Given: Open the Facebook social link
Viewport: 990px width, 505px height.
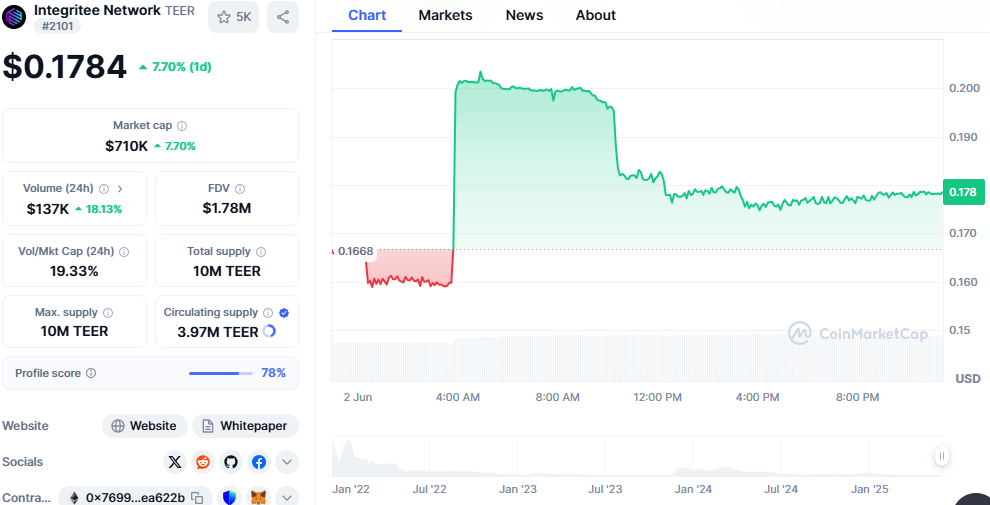Looking at the screenshot, I should 259,462.
